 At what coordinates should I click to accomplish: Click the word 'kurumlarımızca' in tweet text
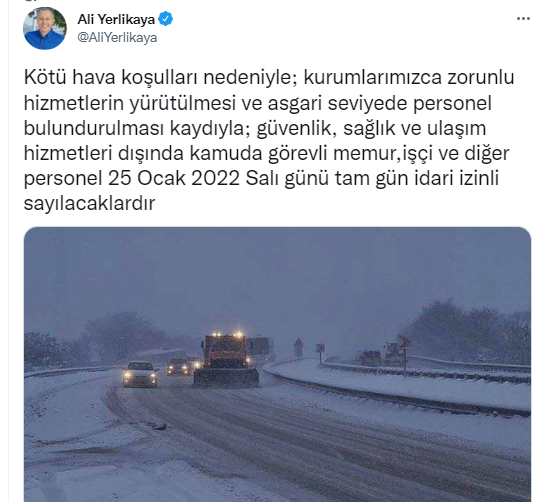coord(373,77)
